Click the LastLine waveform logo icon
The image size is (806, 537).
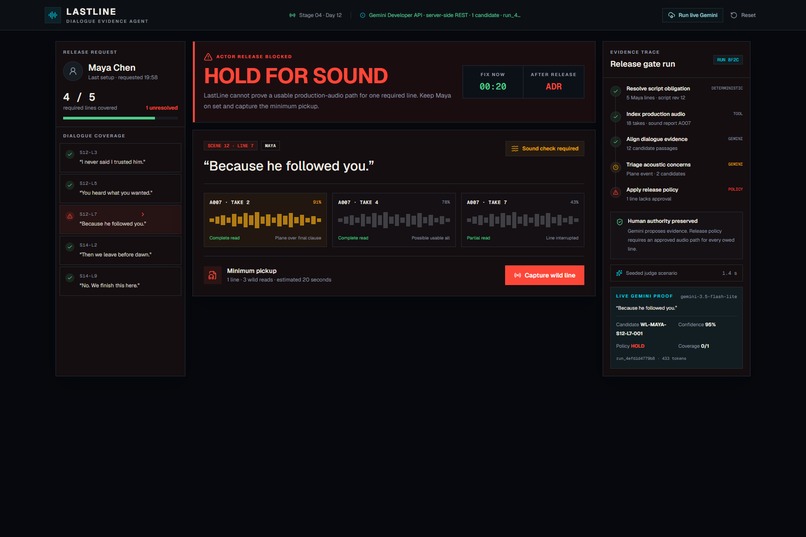[52, 15]
